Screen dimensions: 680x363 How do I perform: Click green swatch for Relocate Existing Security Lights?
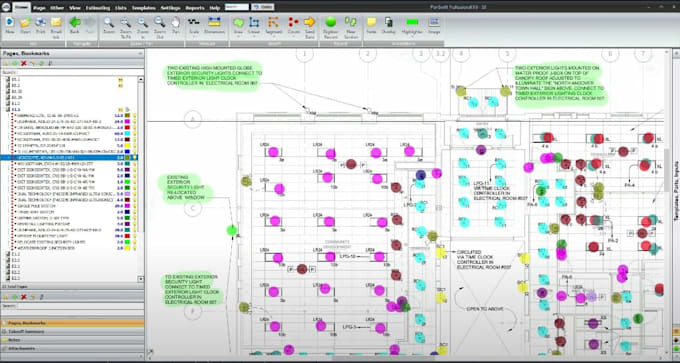coord(127,242)
